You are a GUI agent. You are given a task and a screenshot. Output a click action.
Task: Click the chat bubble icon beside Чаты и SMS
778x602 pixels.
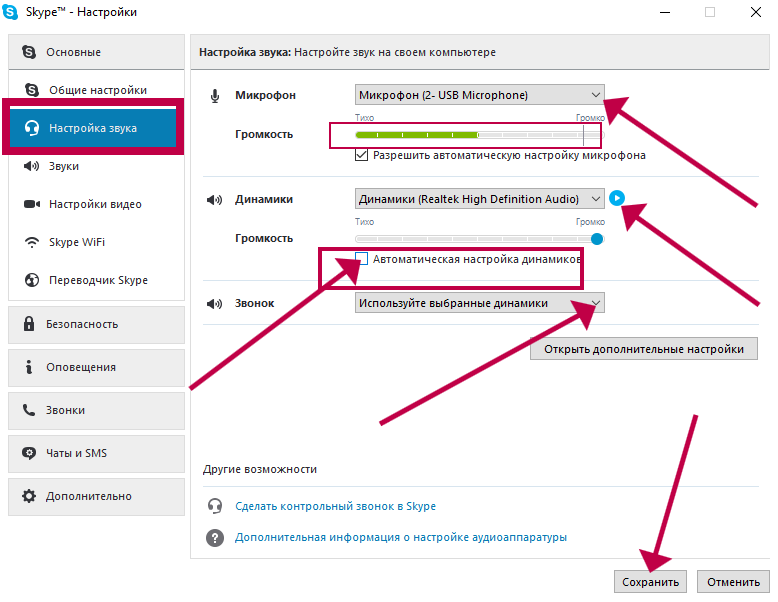point(29,453)
